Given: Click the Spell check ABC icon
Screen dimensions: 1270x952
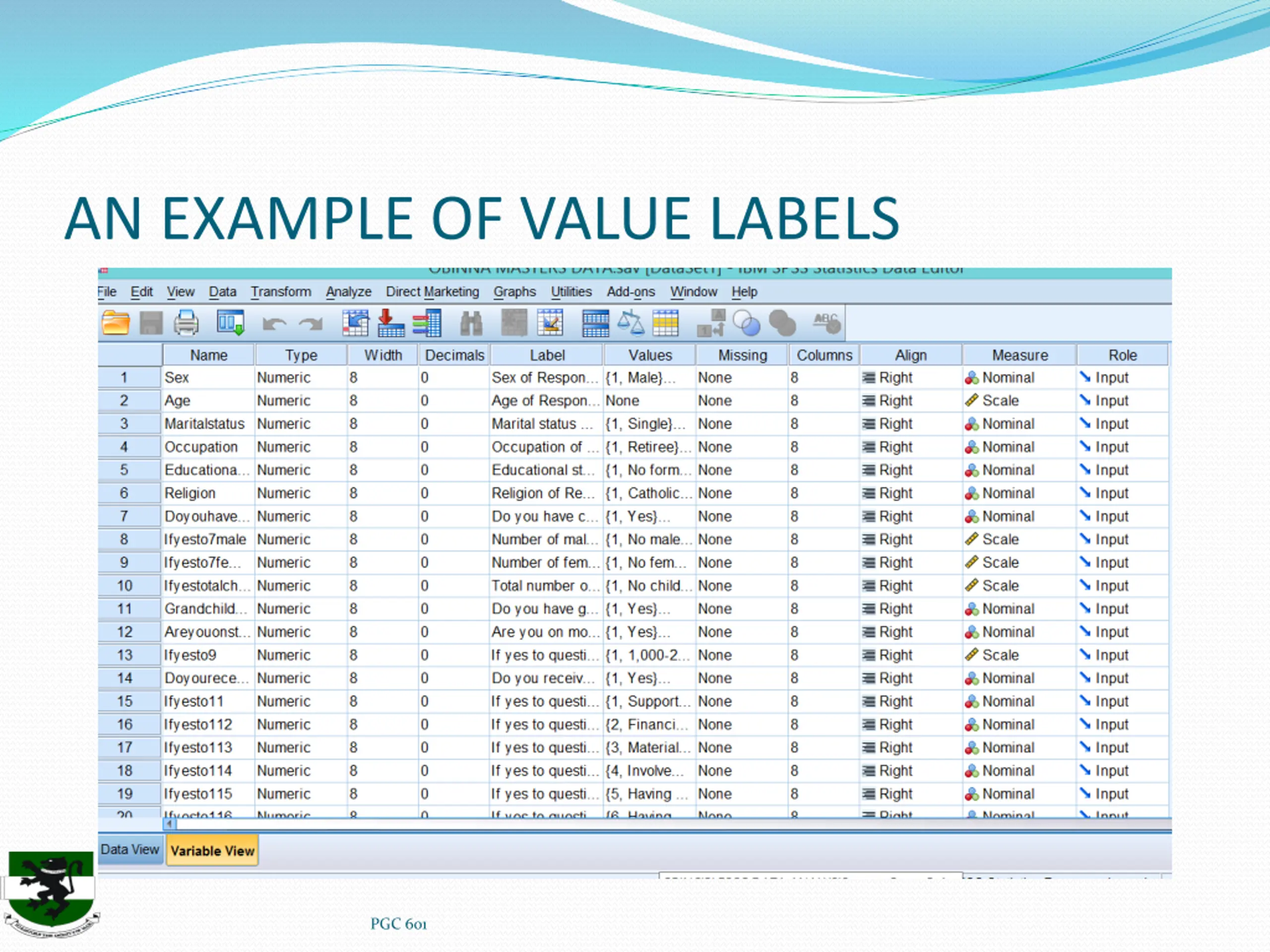Looking at the screenshot, I should tap(827, 322).
